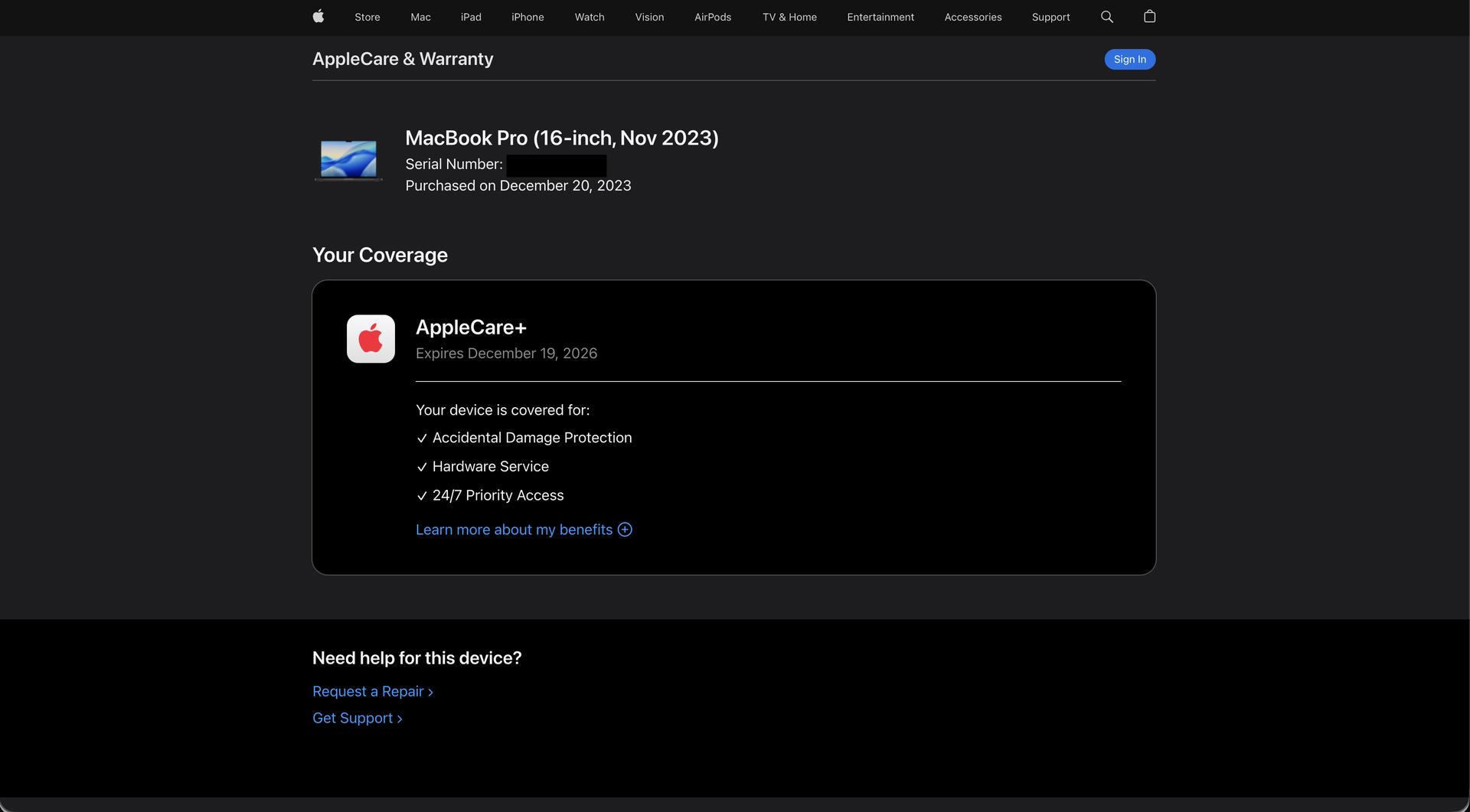Select the Hardware Service line
Image resolution: width=1470 pixels, height=812 pixels.
pos(482,466)
